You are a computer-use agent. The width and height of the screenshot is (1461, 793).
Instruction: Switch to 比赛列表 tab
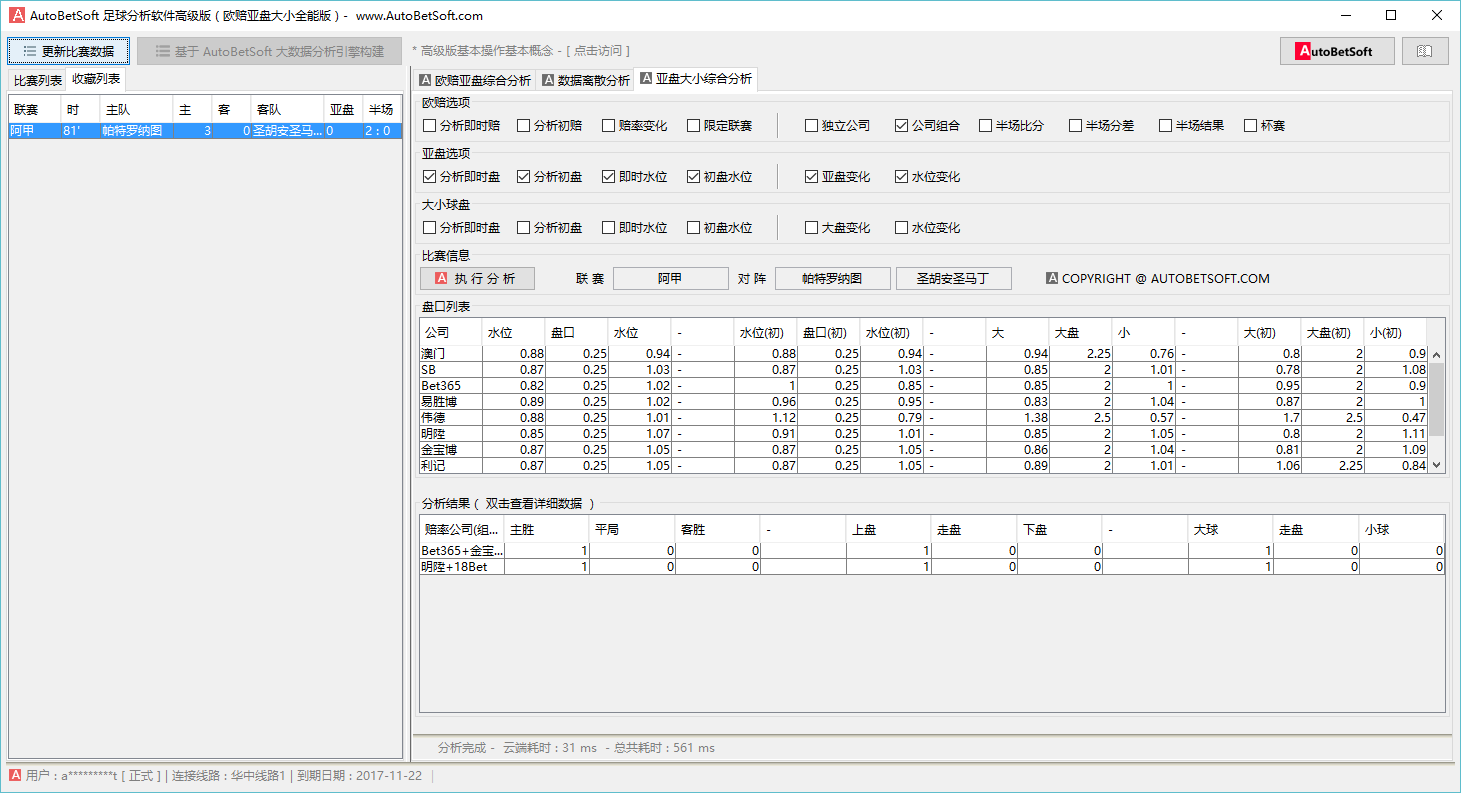[38, 80]
